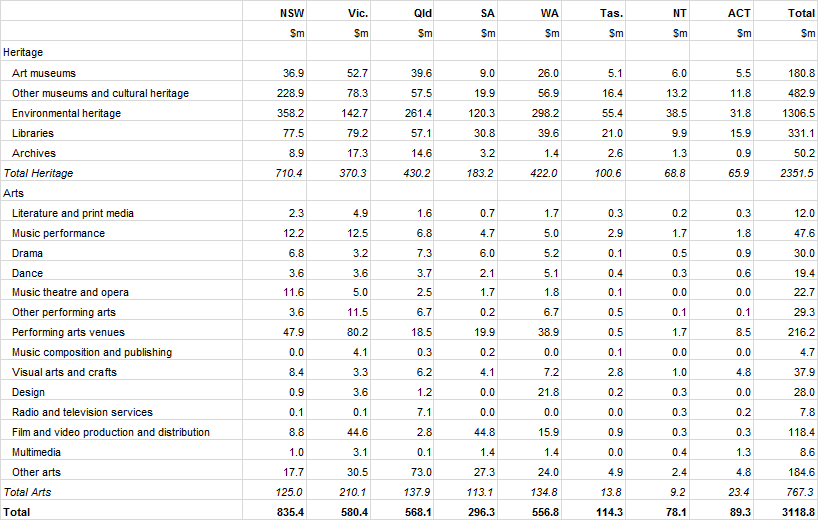Viewport: 819px width, 521px height.
Task: Select the Libraries row label
Action: [33, 133]
